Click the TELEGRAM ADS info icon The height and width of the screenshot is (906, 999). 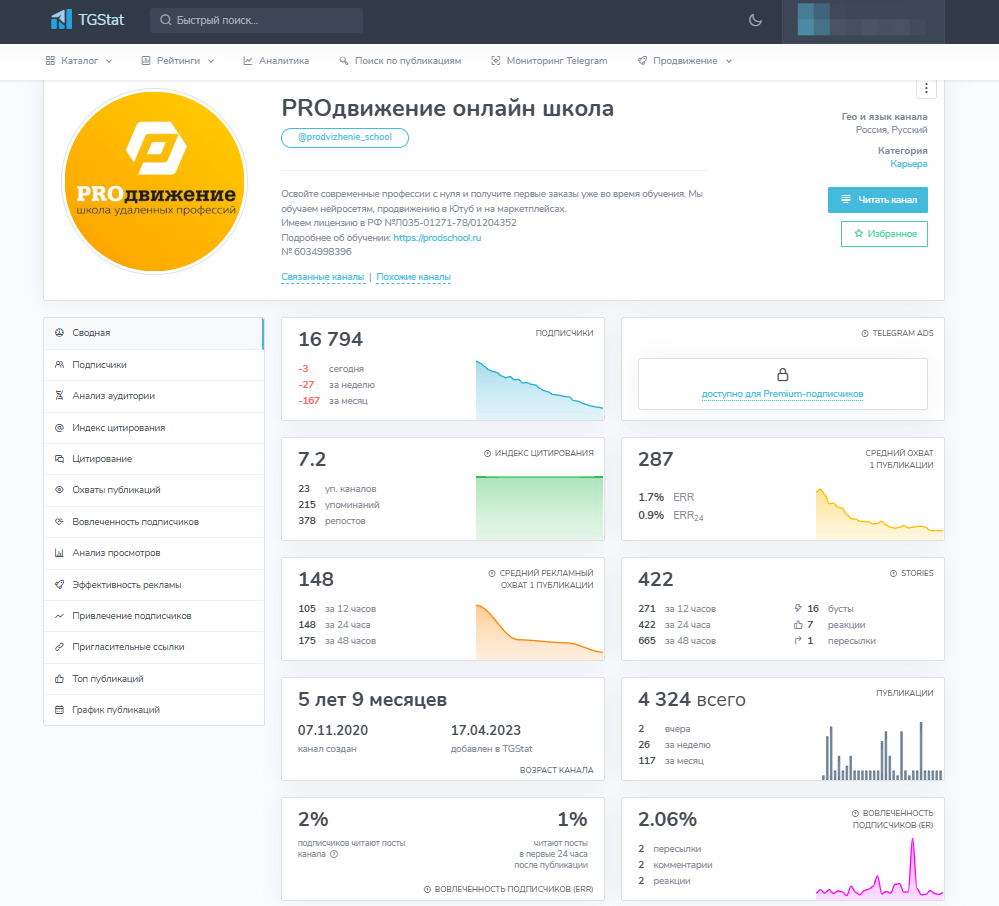pos(865,334)
